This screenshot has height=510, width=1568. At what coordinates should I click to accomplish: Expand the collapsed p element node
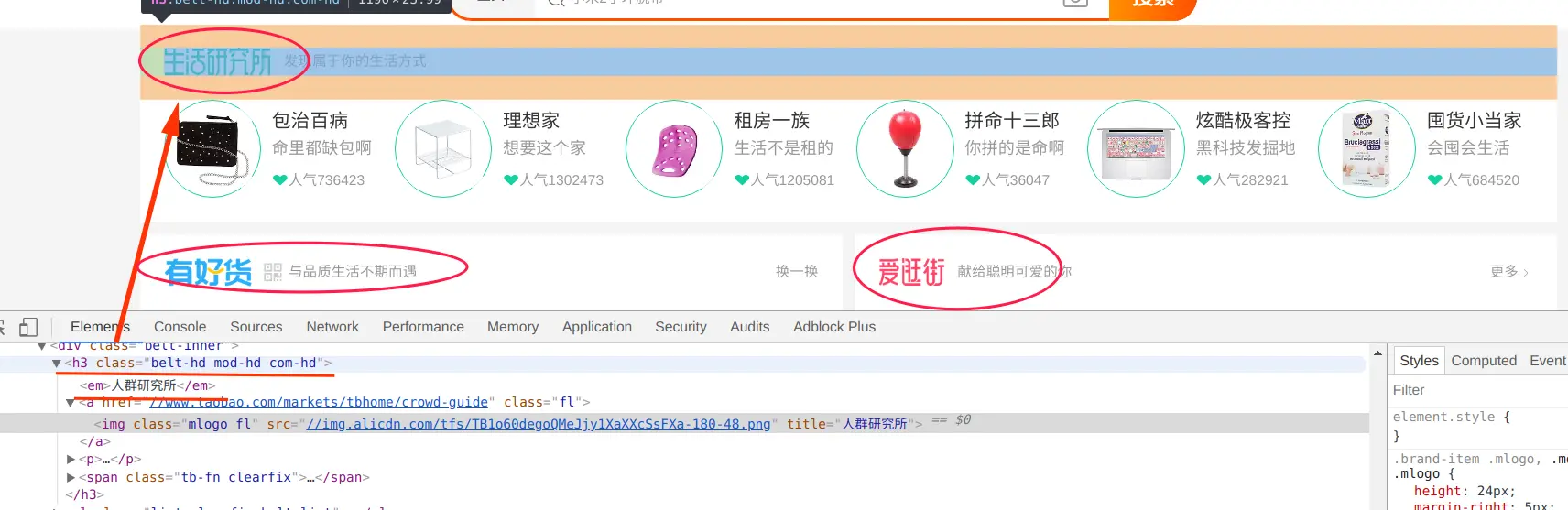71,460
